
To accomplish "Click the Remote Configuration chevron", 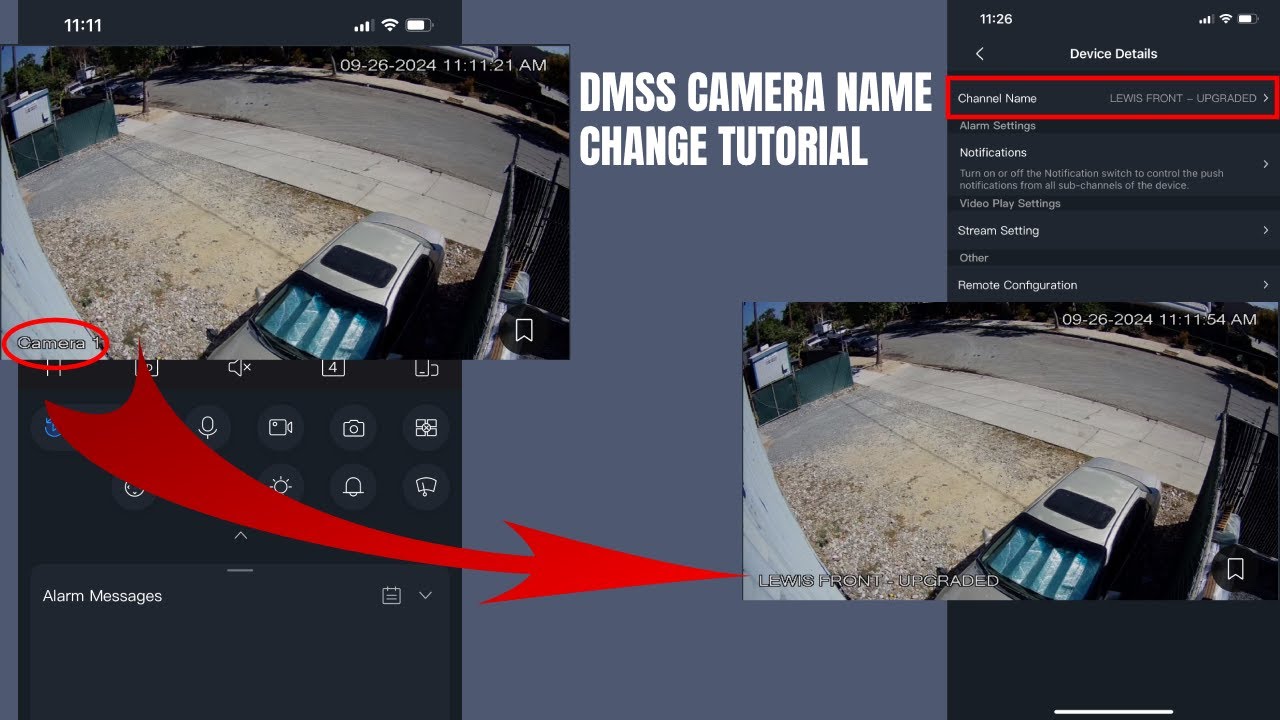I will tap(1266, 285).
